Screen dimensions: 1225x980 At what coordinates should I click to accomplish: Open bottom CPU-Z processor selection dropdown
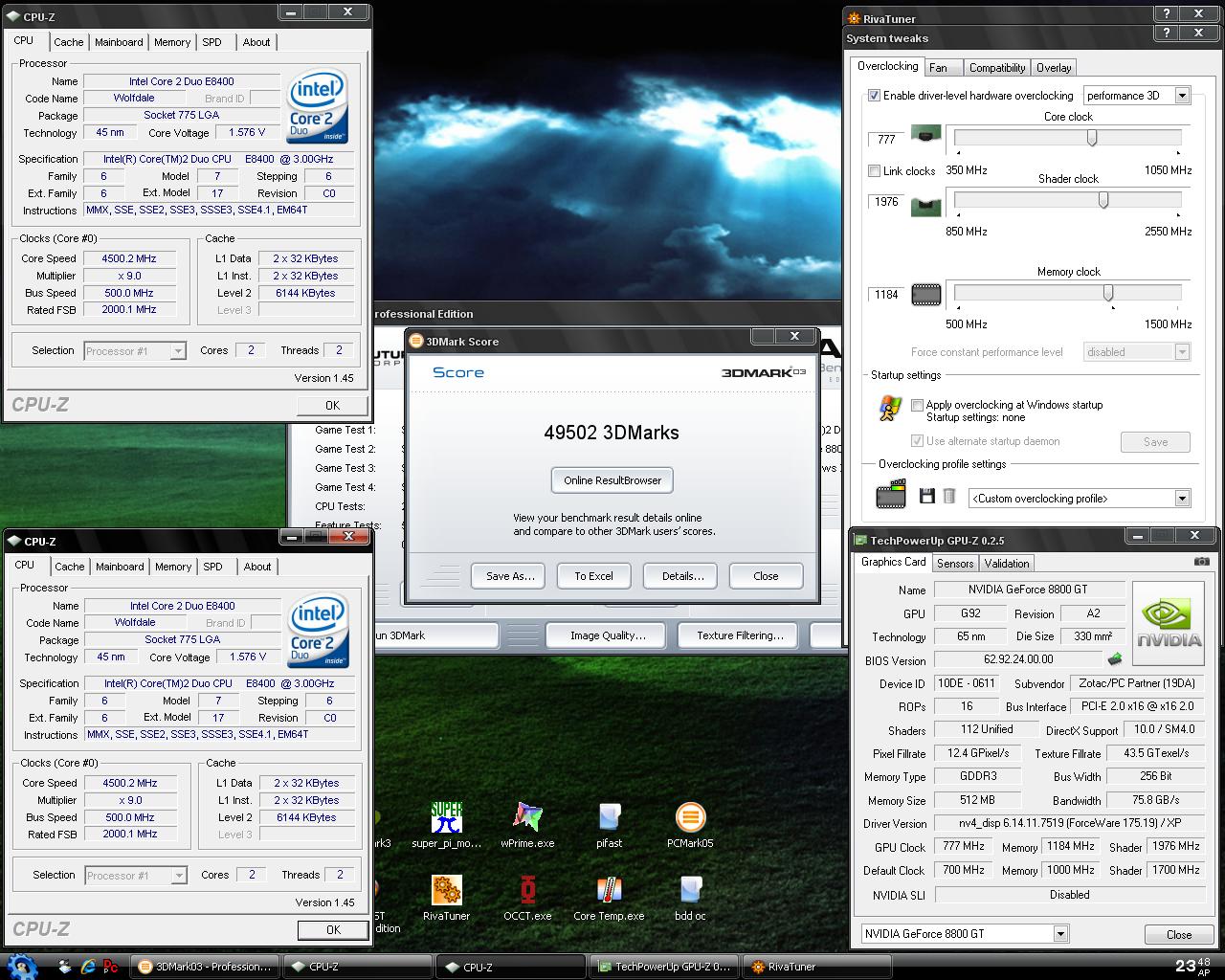click(178, 876)
